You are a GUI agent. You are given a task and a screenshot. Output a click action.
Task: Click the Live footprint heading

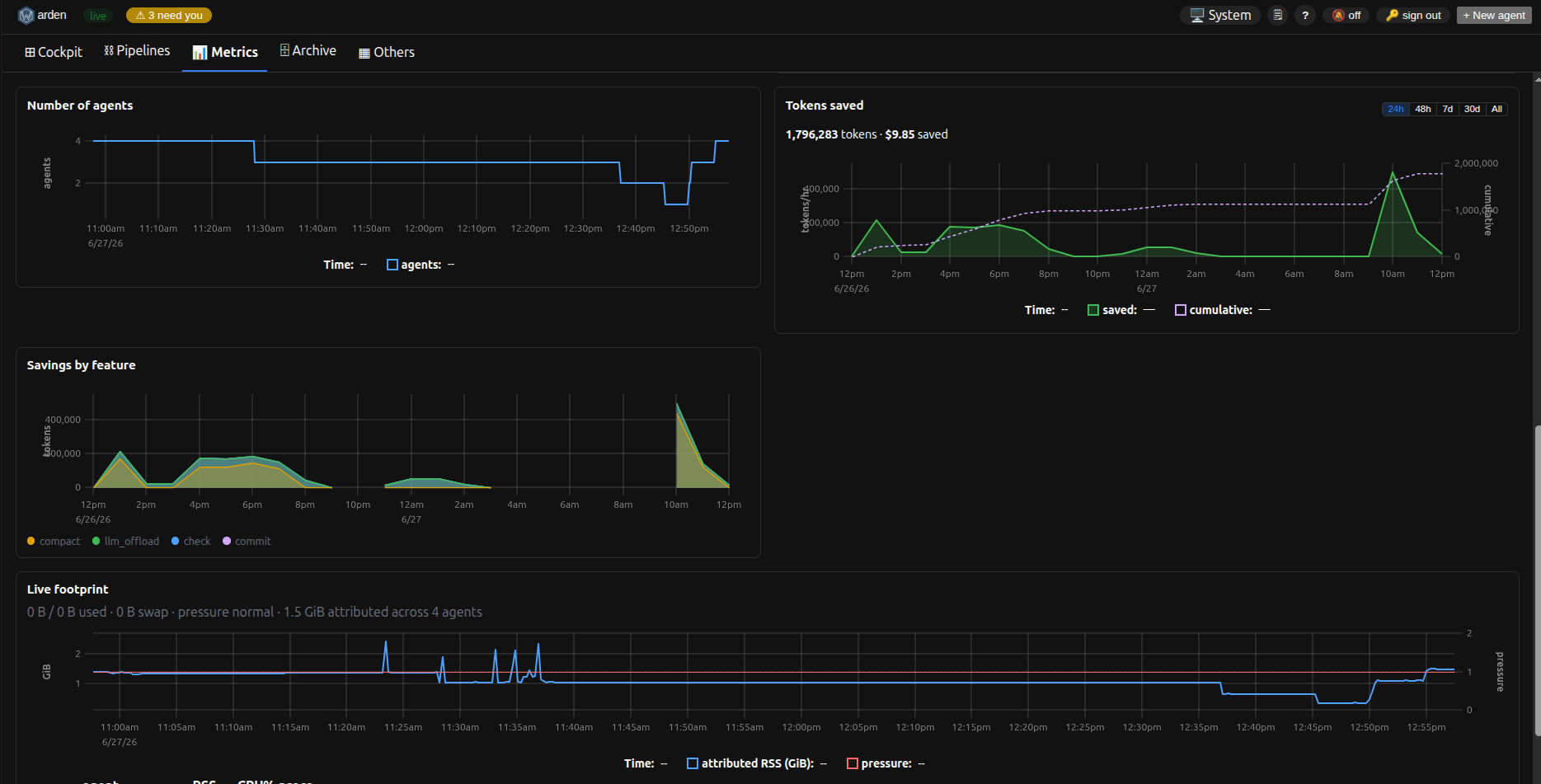pyautogui.click(x=68, y=589)
